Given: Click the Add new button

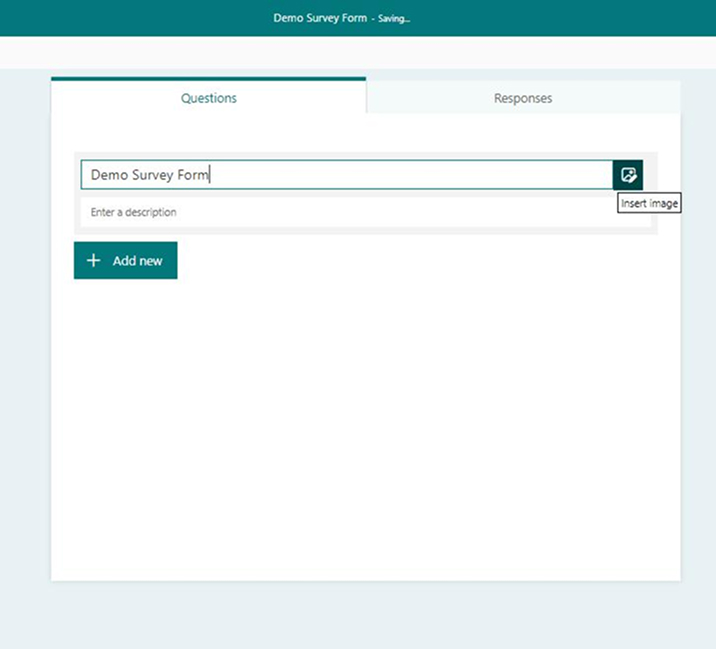Looking at the screenshot, I should click(126, 260).
